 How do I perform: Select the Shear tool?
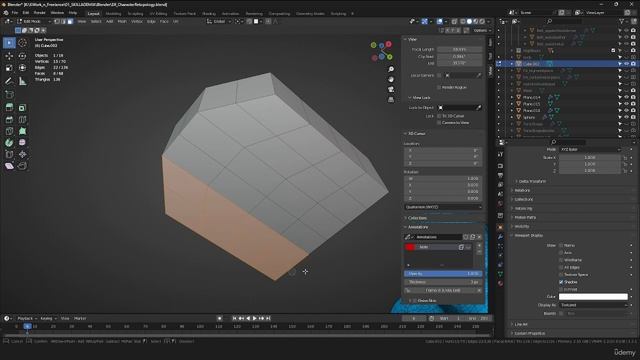click(x=9, y=166)
